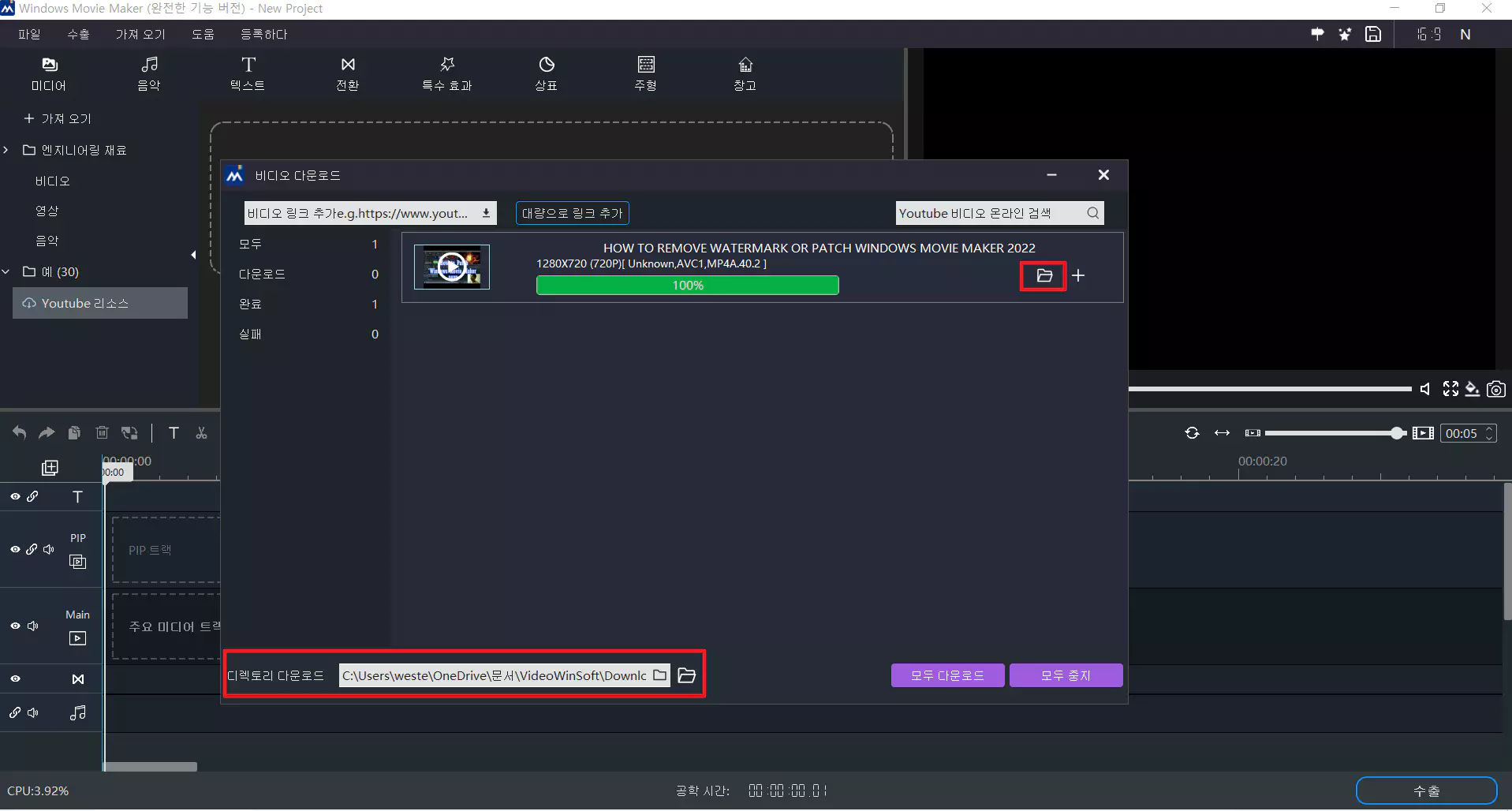Select Youtube 리소스 in sidebar
This screenshot has height=811, width=1512.
tap(100, 303)
